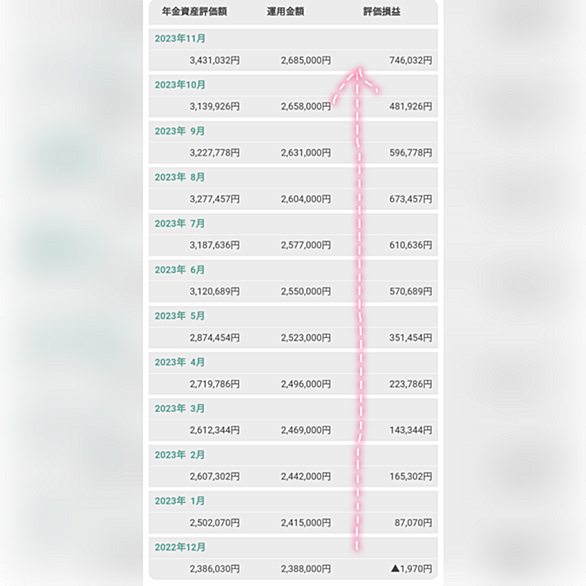Select the 2023年 7月 month header

[293, 224]
